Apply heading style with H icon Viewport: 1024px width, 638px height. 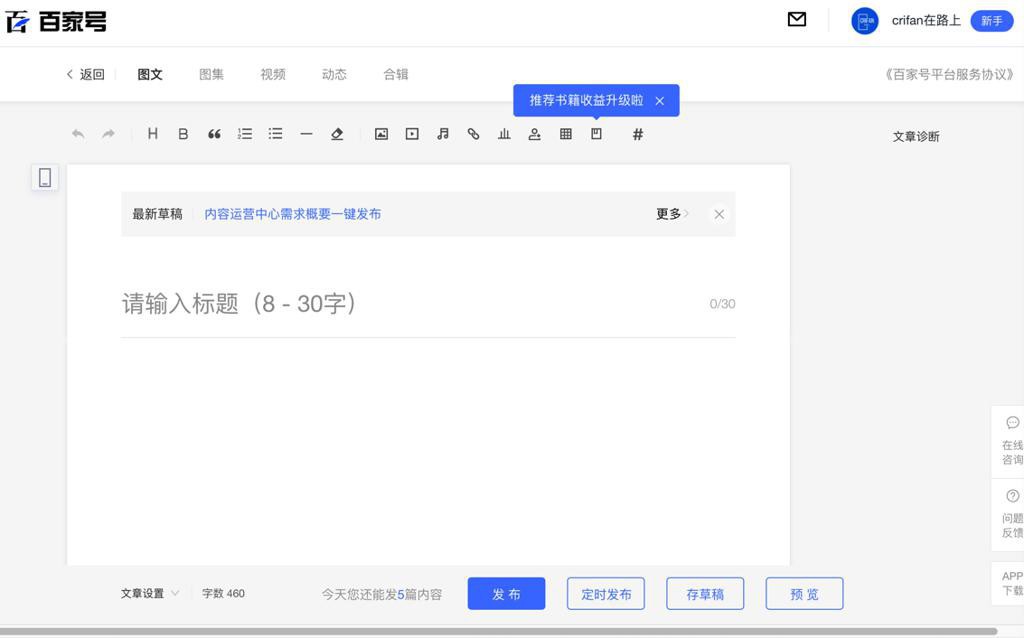tap(152, 134)
